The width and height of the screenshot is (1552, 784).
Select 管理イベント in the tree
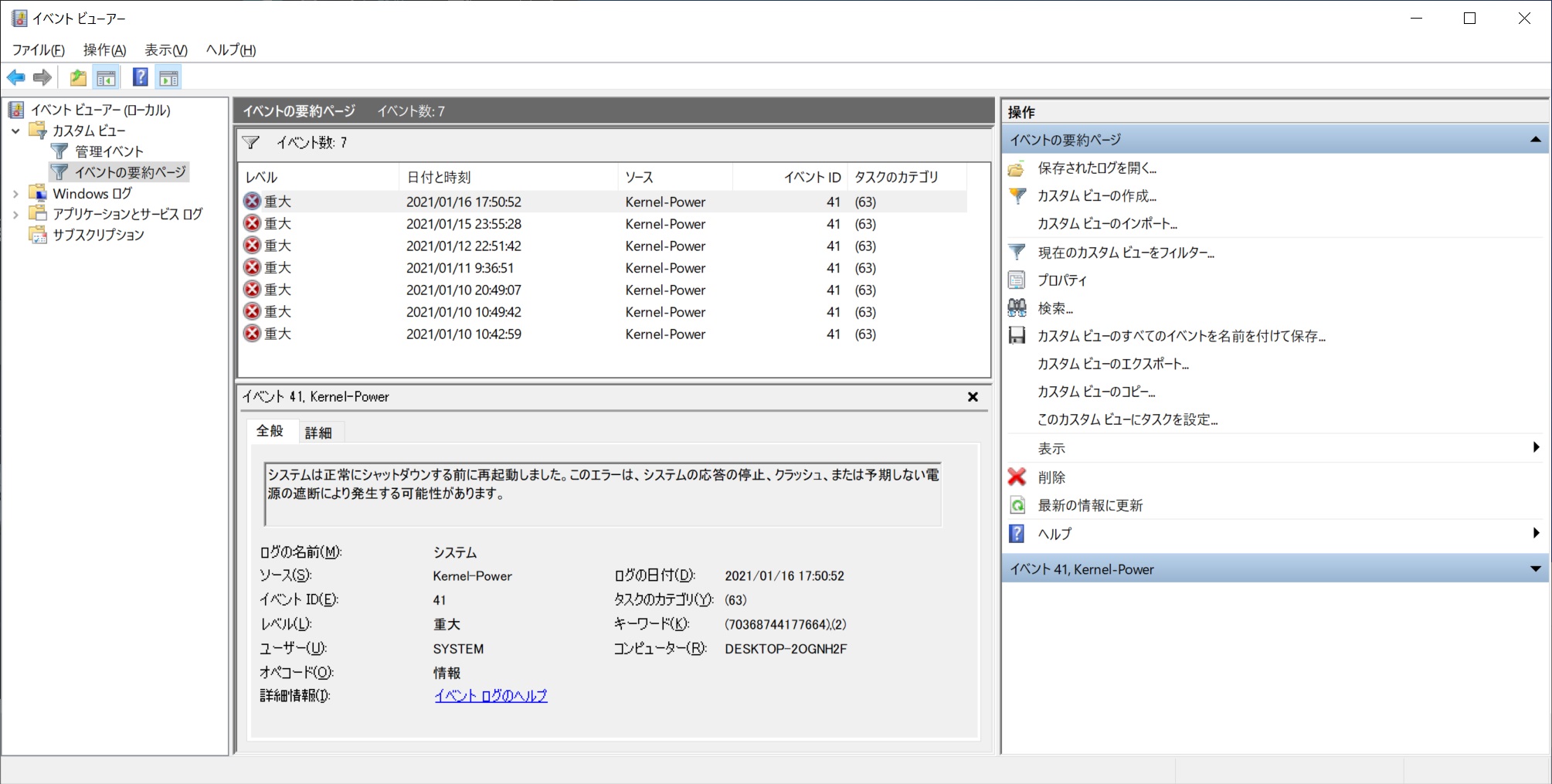(x=109, y=152)
